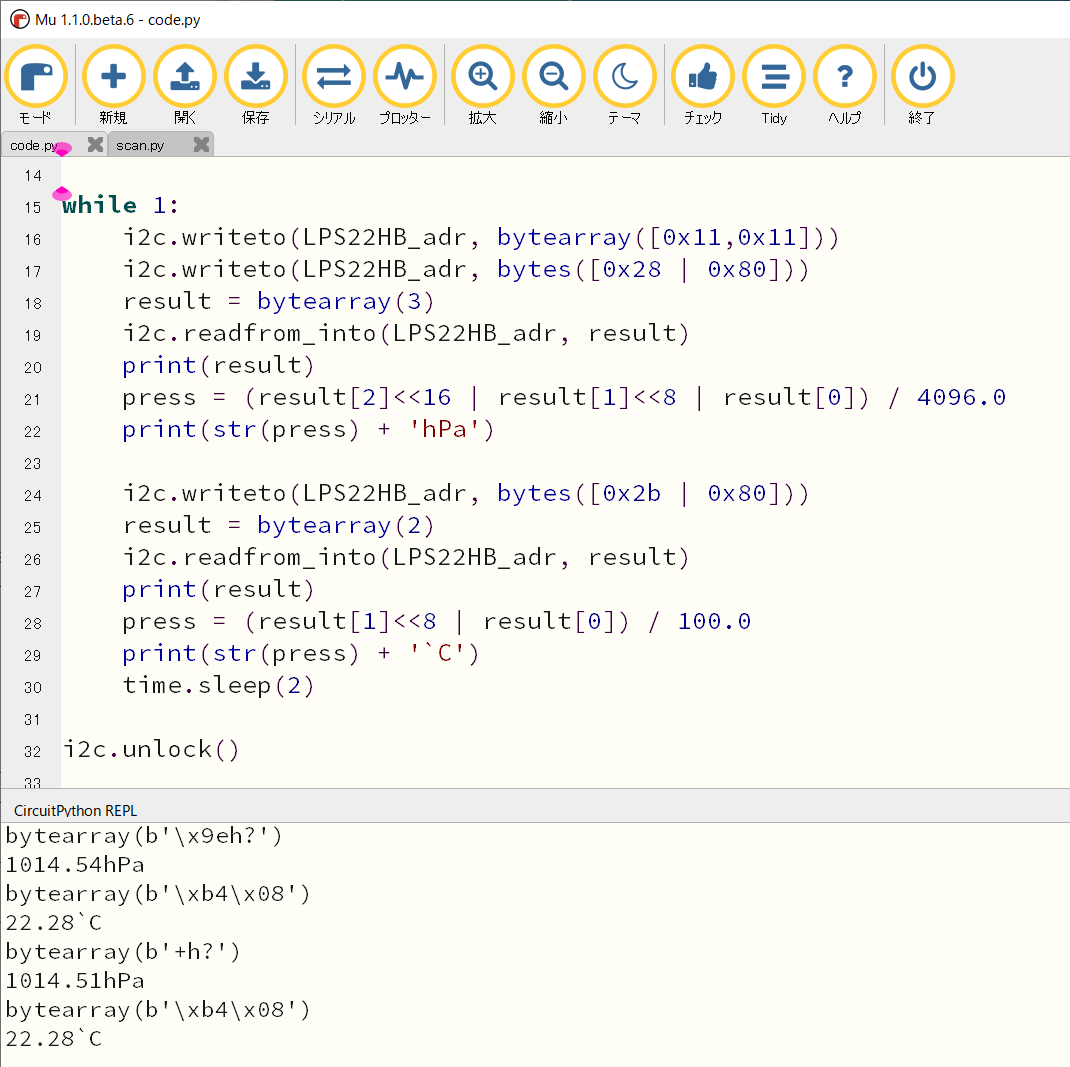Close the scan.py tab
This screenshot has width=1070, height=1067.
tap(200, 145)
